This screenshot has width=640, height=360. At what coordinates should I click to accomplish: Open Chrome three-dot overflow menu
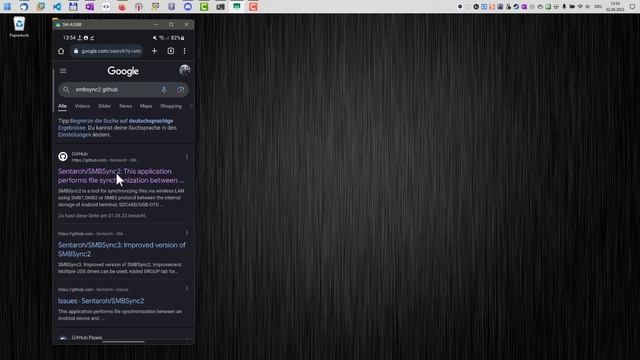[184, 51]
